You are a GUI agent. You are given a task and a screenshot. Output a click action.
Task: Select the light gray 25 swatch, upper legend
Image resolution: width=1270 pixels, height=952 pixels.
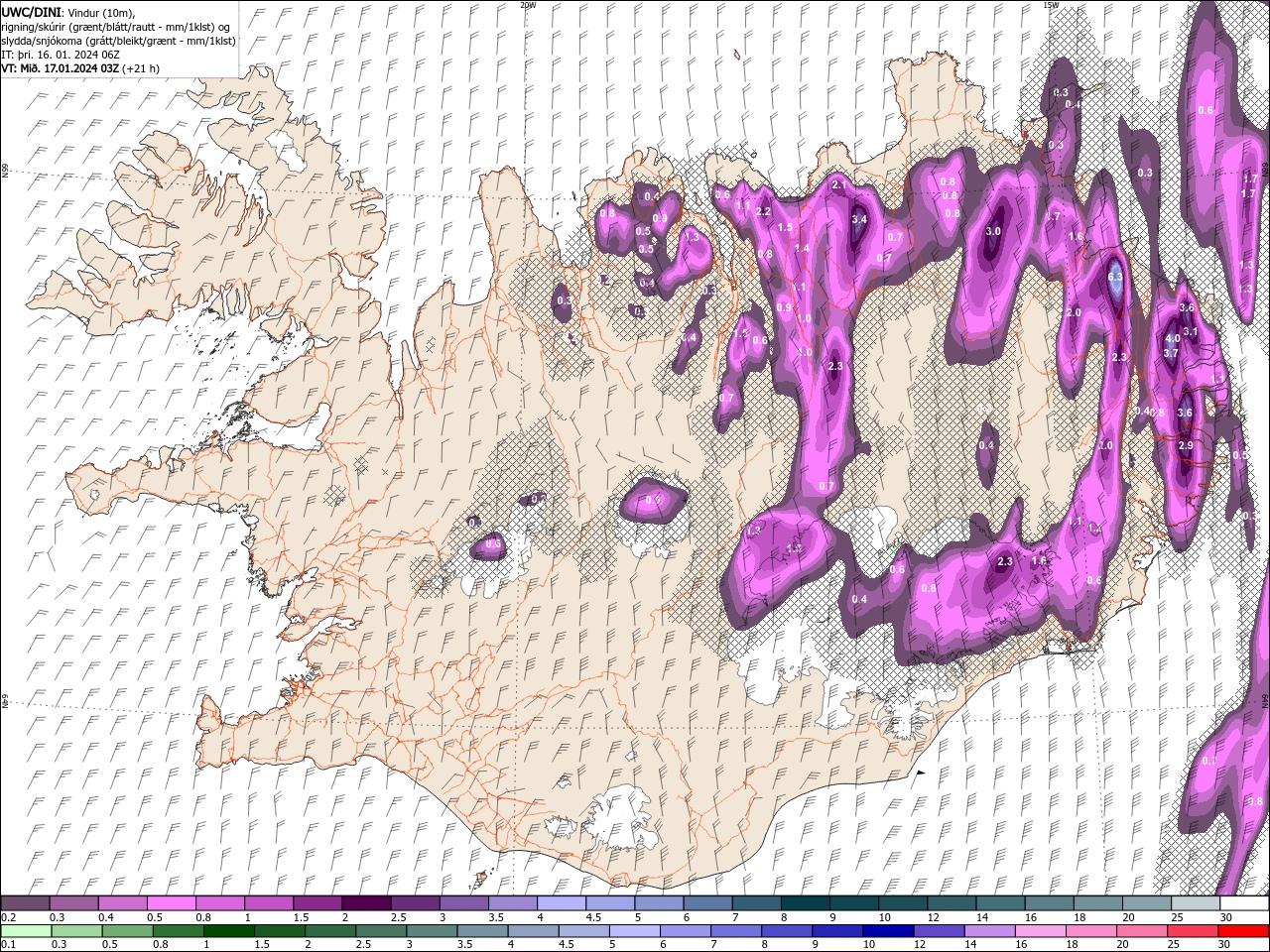point(1196,903)
